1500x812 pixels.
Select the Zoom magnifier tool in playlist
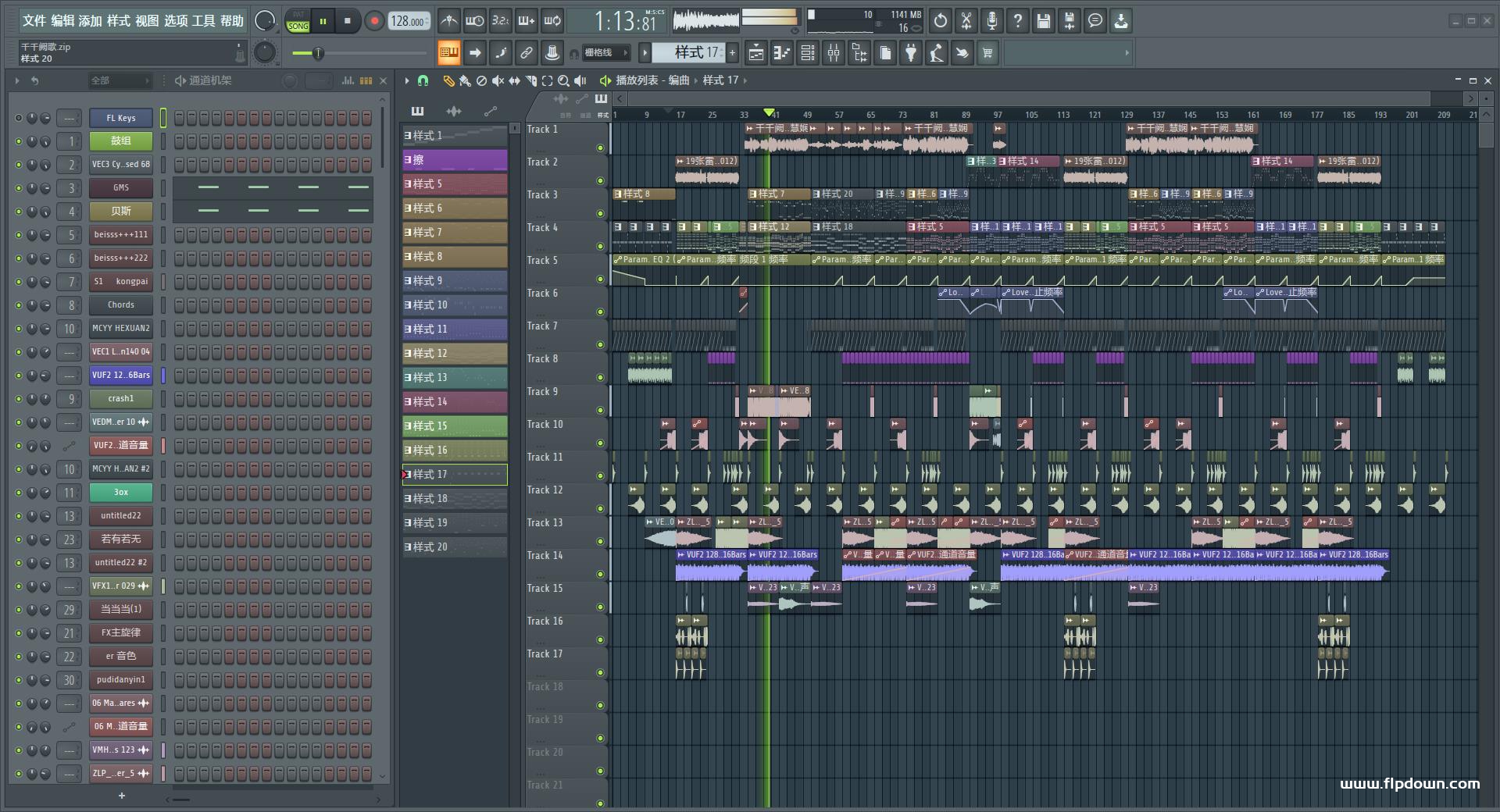563,80
